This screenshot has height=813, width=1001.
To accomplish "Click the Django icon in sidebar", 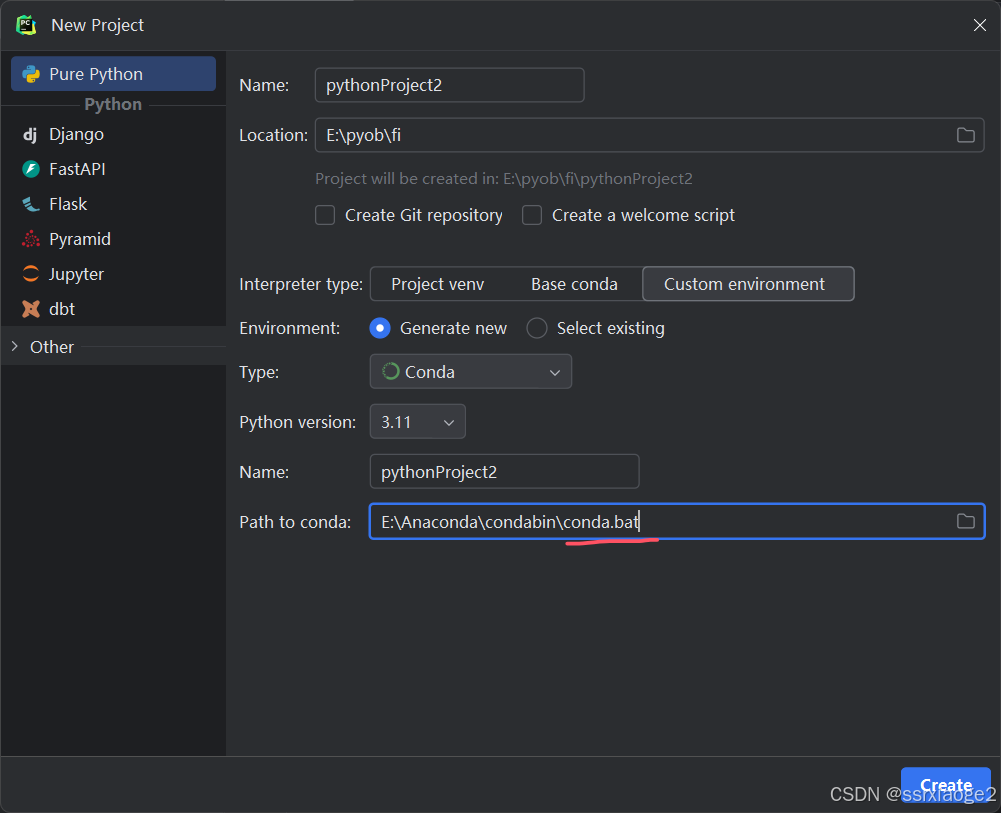I will coord(30,135).
